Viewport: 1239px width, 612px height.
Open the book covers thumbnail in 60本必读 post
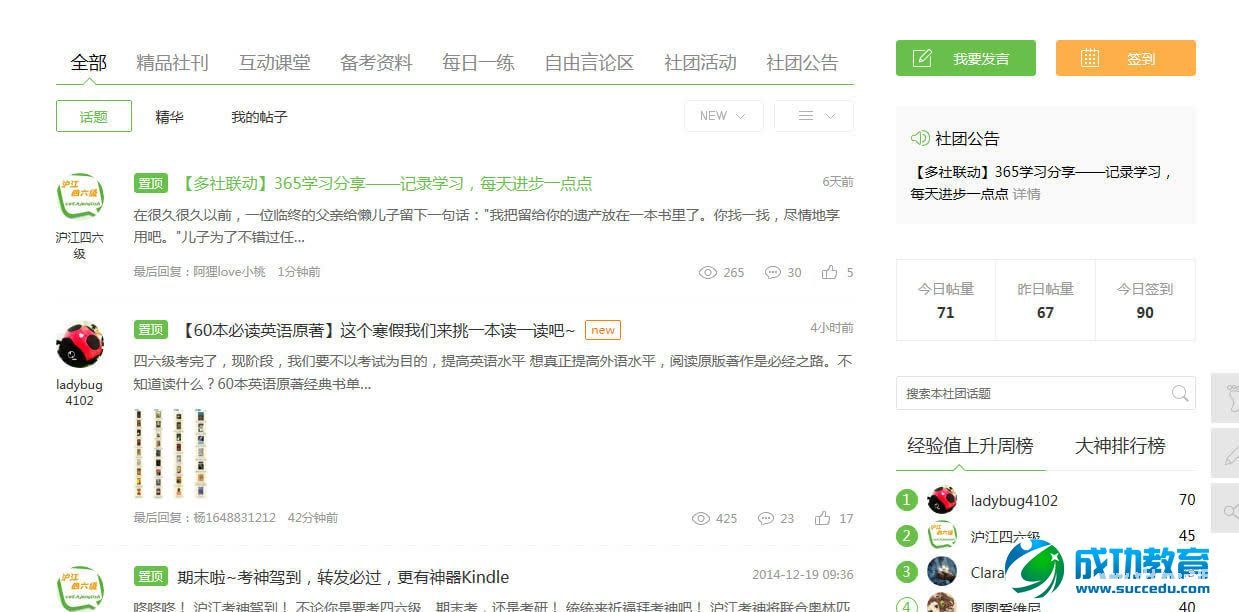(171, 453)
